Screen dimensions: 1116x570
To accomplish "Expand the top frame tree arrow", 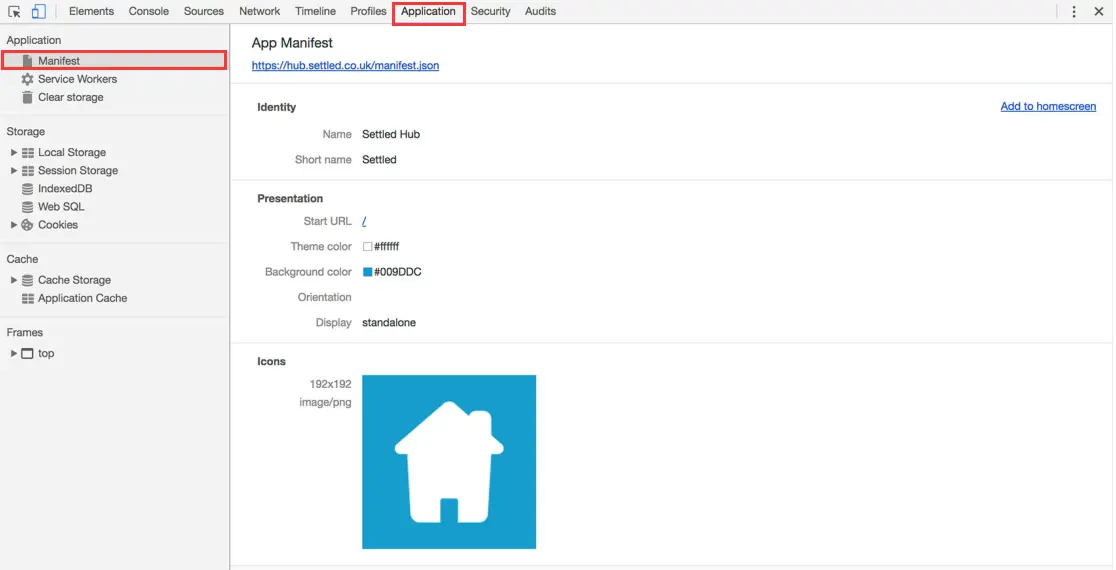I will tap(14, 354).
